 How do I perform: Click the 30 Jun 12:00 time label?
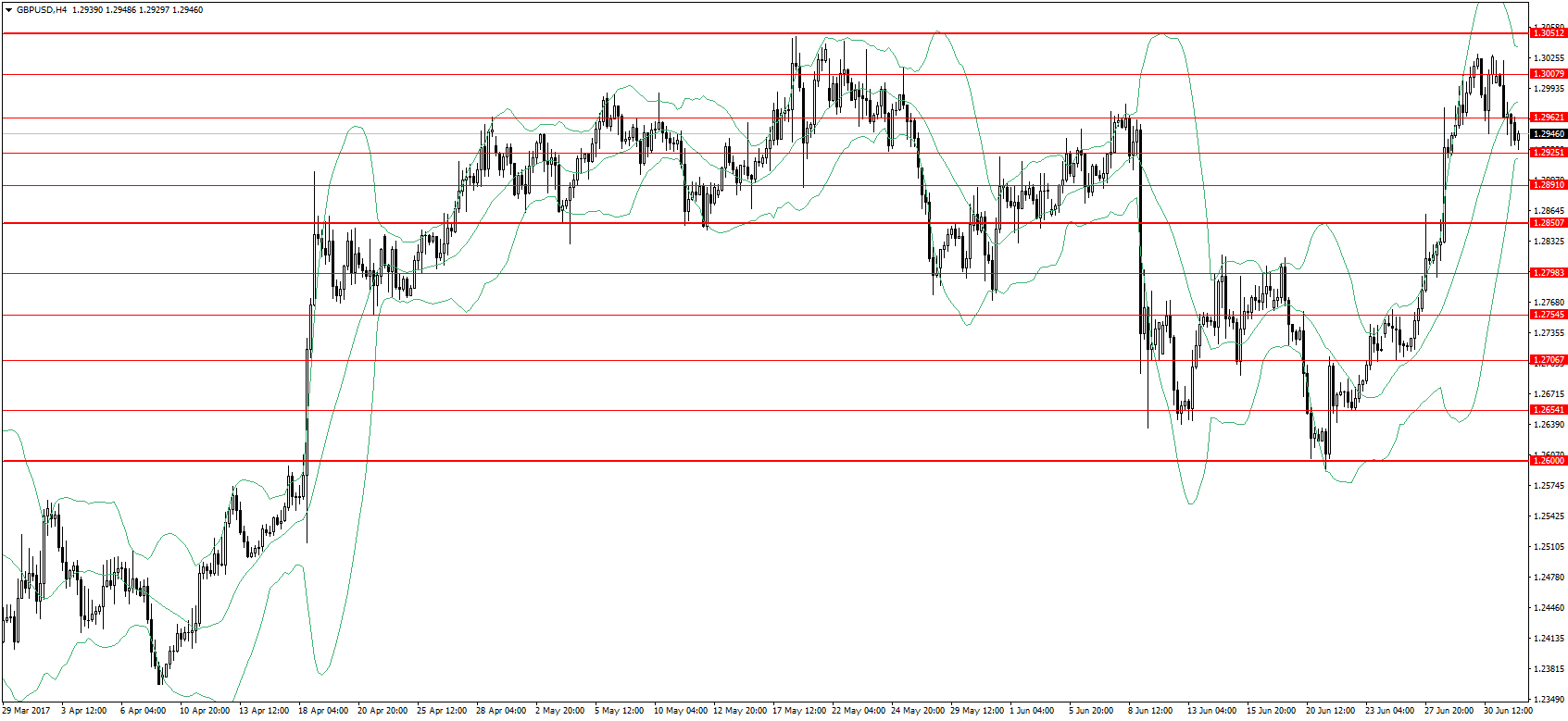[x=1509, y=712]
